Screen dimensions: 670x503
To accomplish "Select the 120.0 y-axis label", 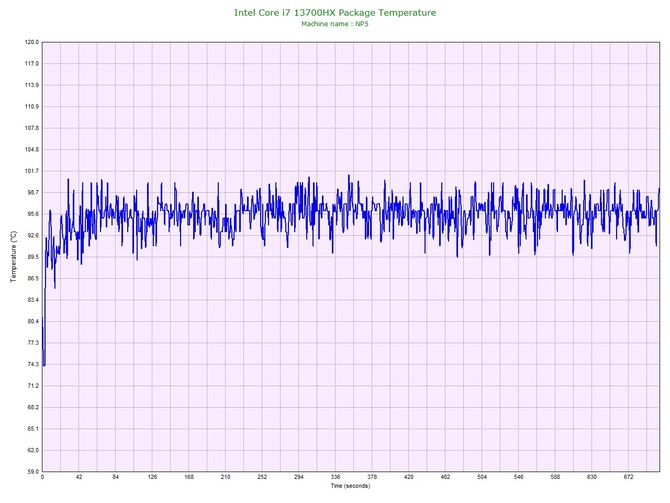I will coord(32,42).
